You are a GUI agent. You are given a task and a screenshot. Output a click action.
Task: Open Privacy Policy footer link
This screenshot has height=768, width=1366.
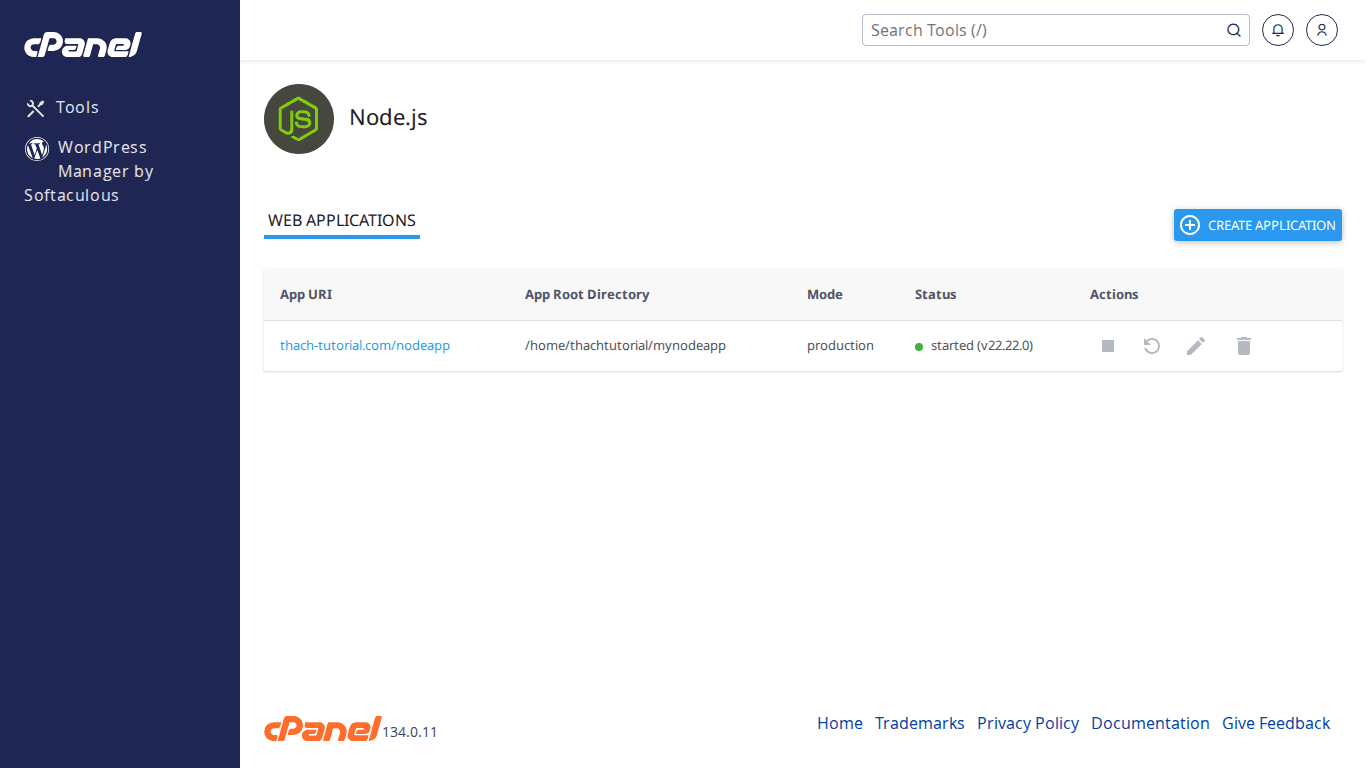coord(1028,723)
